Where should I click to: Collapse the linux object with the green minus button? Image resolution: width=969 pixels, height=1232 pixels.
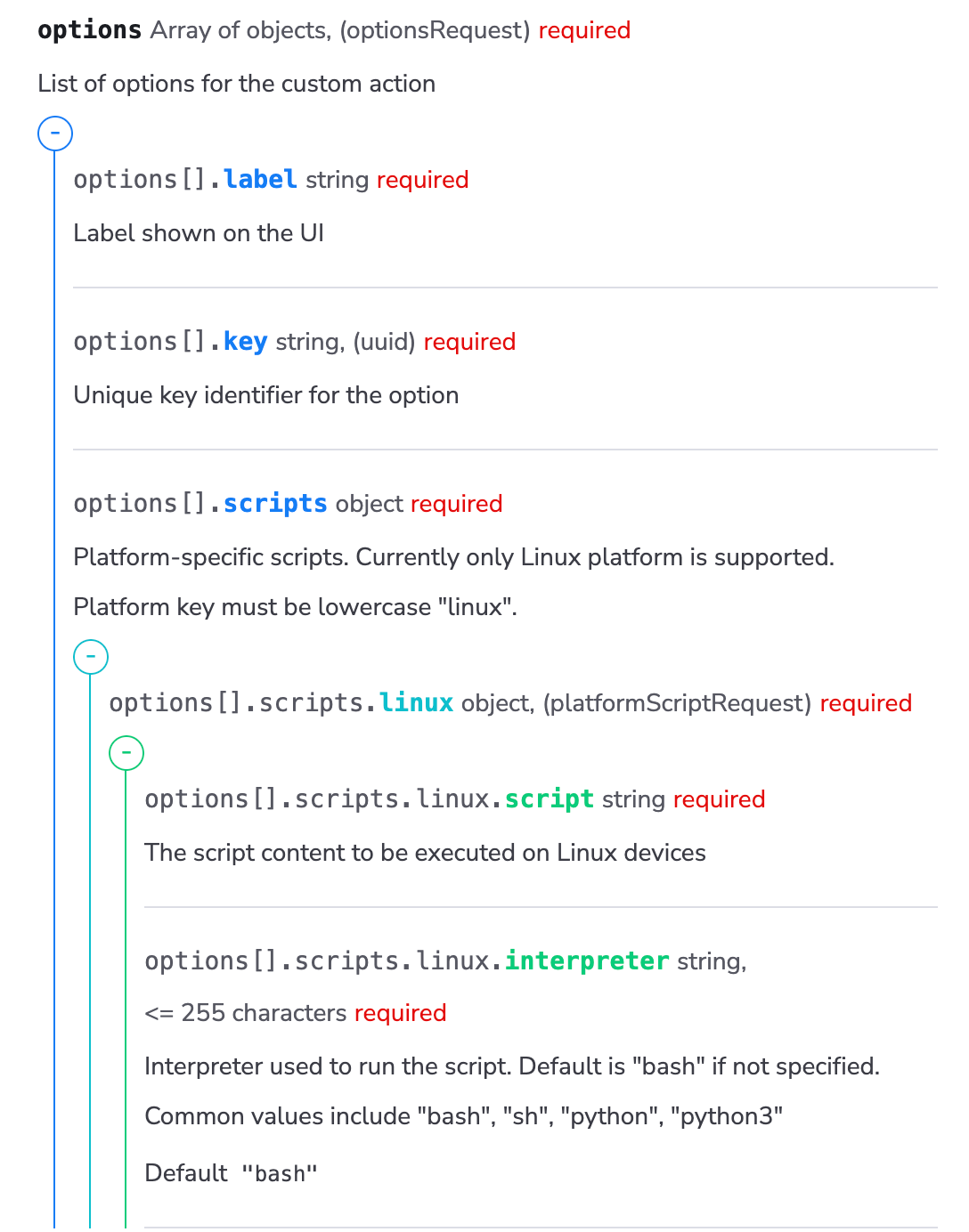(x=126, y=754)
